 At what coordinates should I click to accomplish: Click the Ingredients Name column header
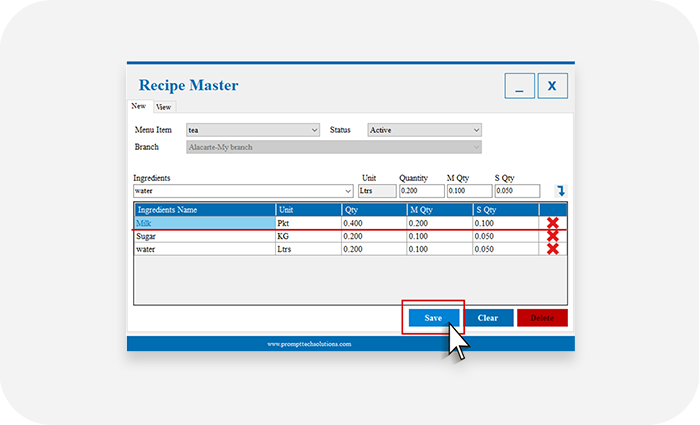coord(205,210)
